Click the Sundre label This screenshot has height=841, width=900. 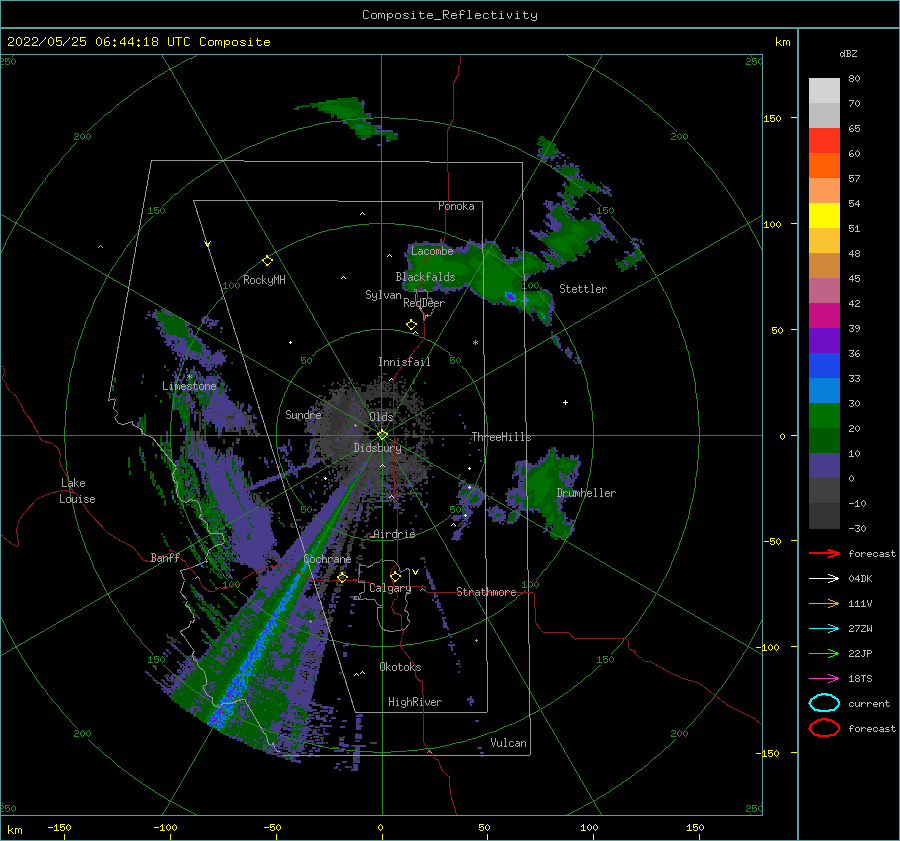pos(303,414)
